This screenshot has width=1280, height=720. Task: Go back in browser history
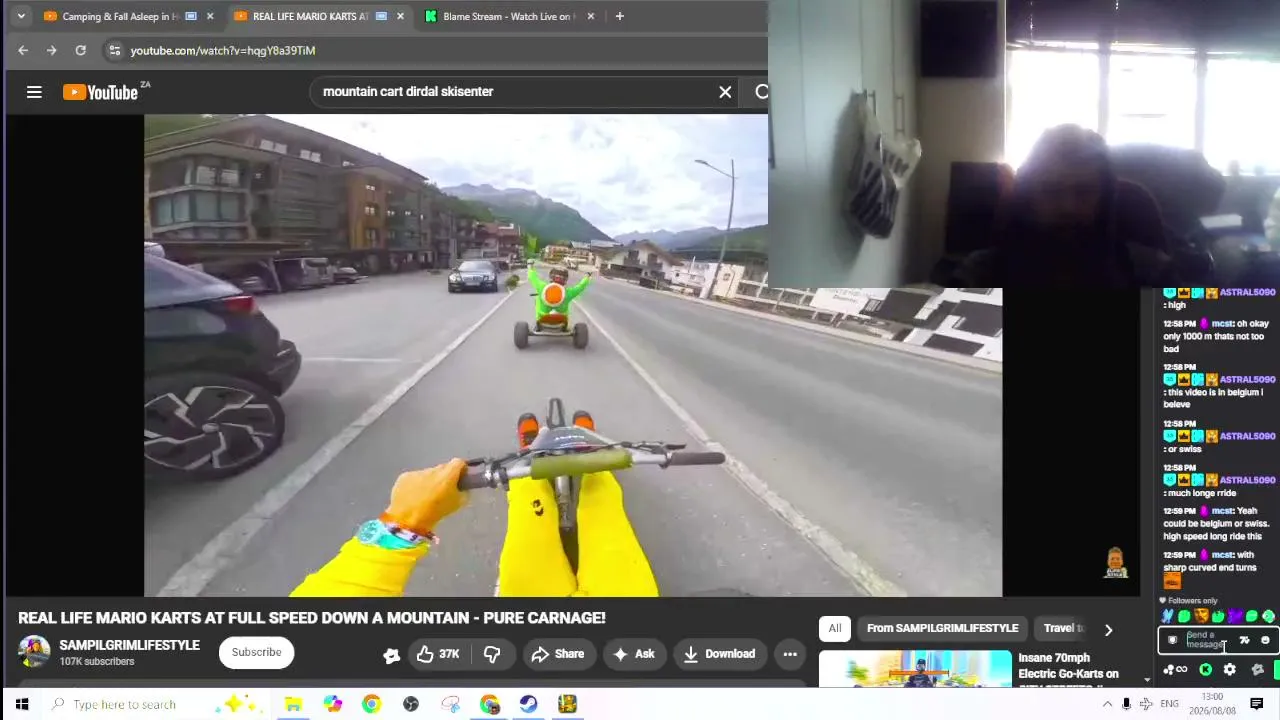[23, 50]
